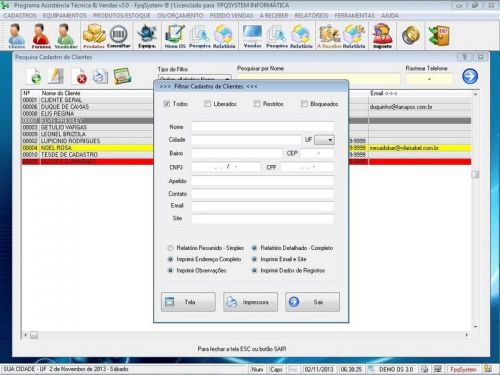
Task: Click the Cidade input field
Action: pos(246,140)
